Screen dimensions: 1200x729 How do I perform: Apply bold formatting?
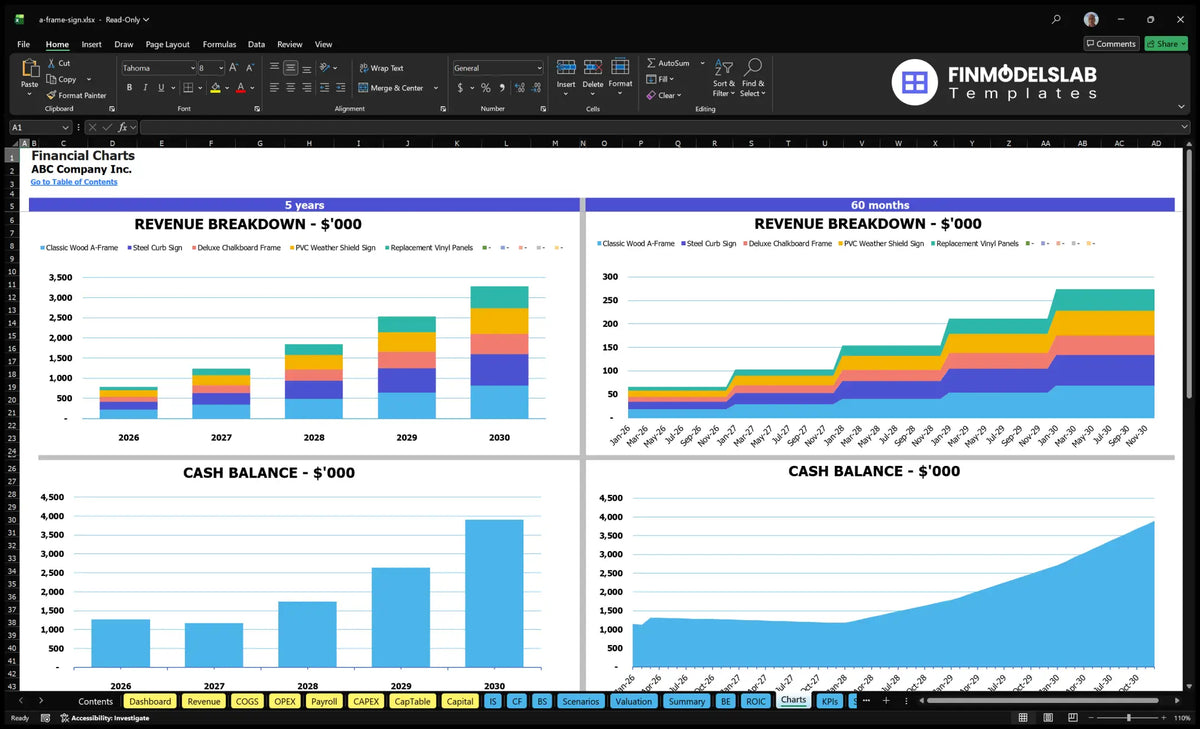129,88
